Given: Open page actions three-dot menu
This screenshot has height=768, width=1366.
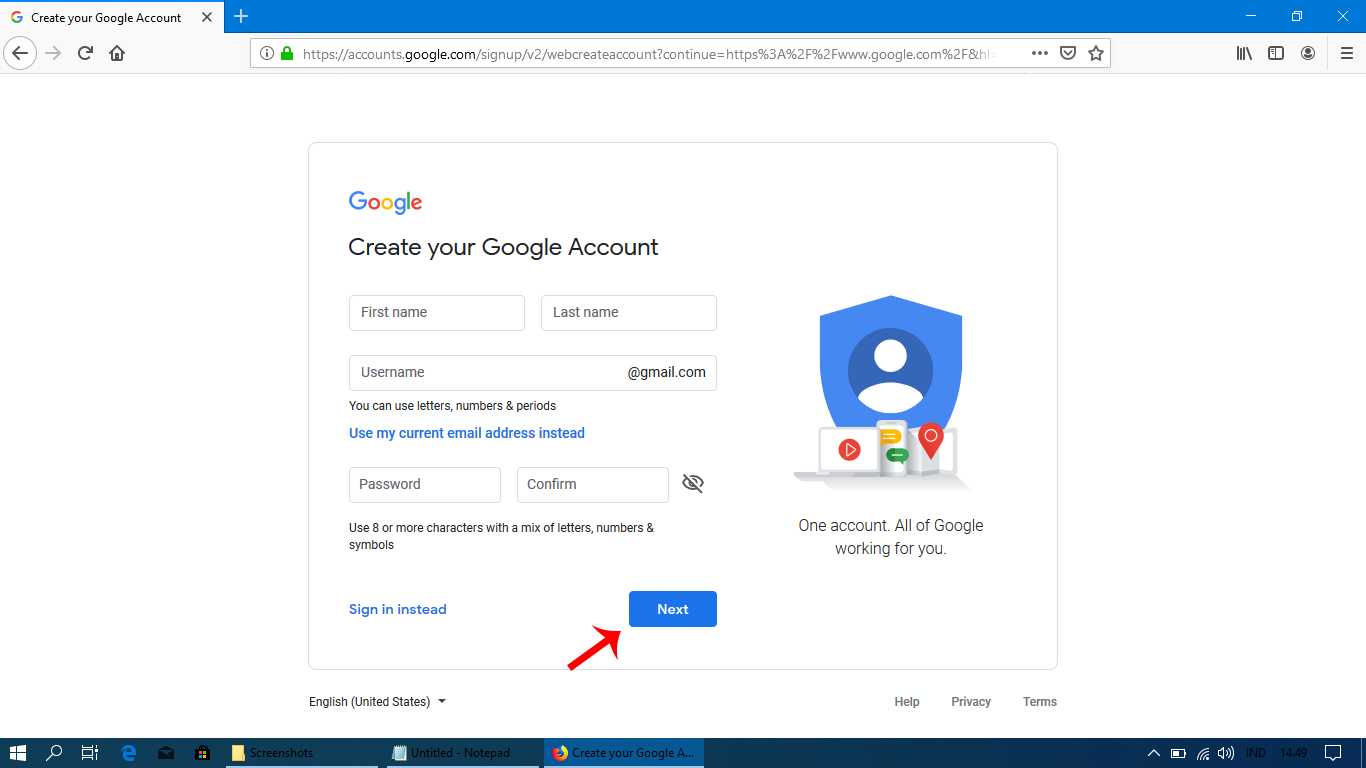Looking at the screenshot, I should tap(1040, 54).
